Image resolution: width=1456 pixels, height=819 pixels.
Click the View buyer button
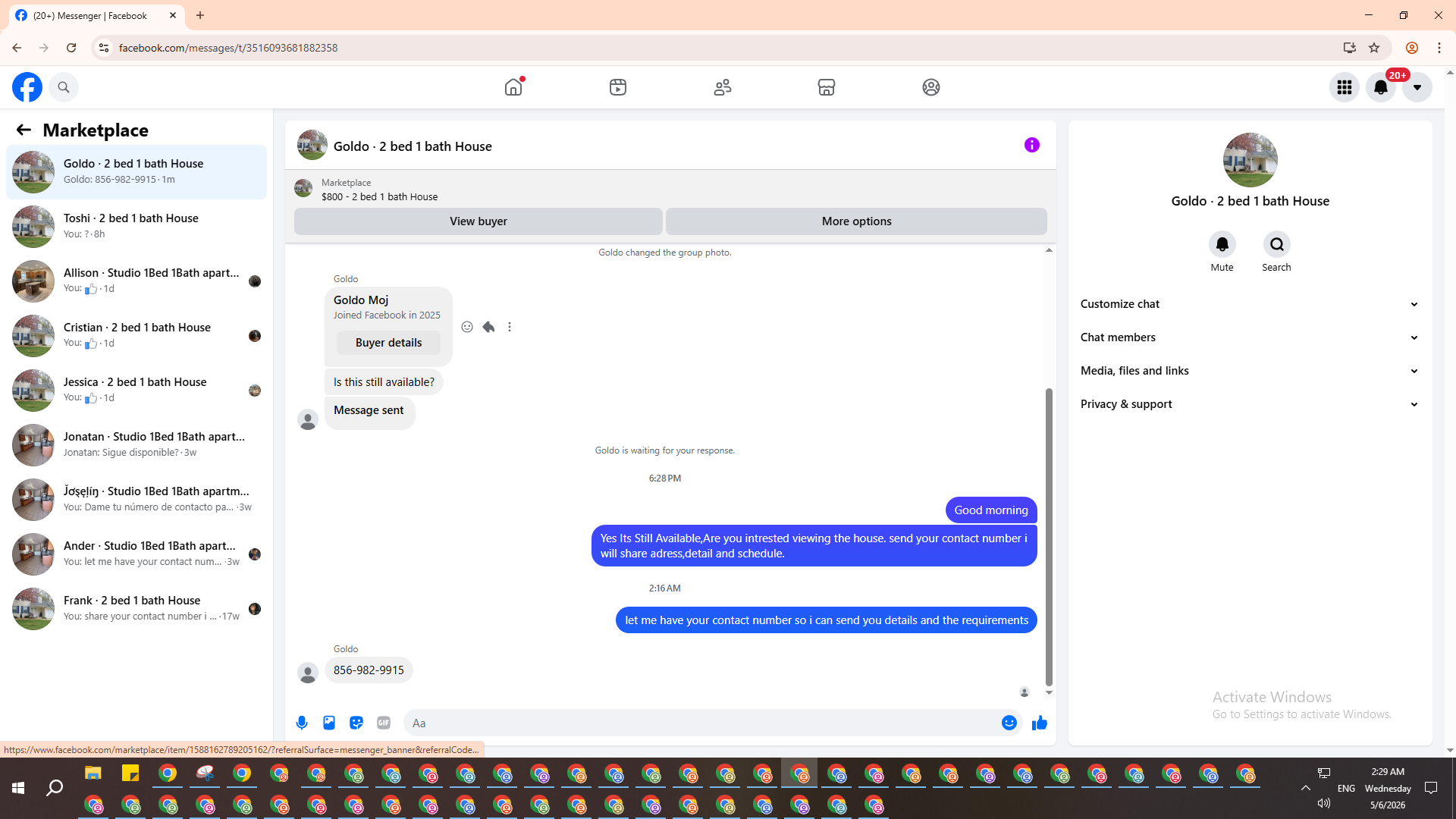pyautogui.click(x=479, y=221)
